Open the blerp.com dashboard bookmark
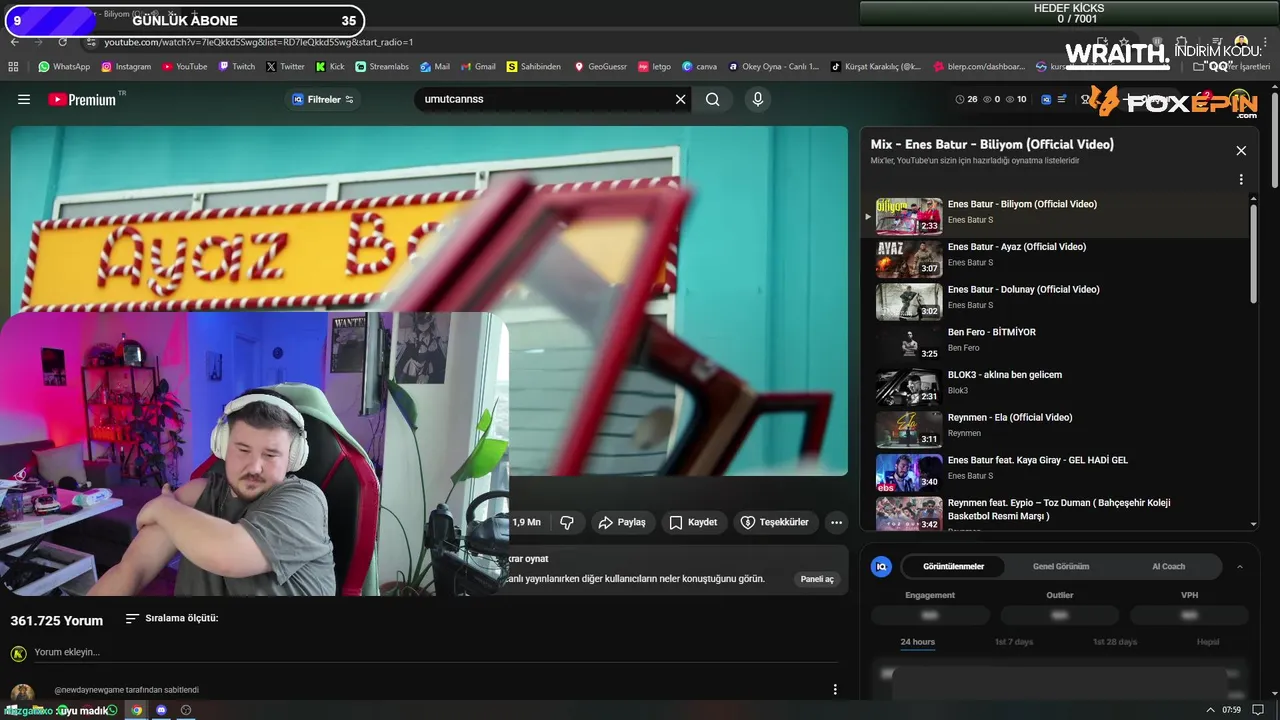The image size is (1280, 720). click(x=979, y=67)
